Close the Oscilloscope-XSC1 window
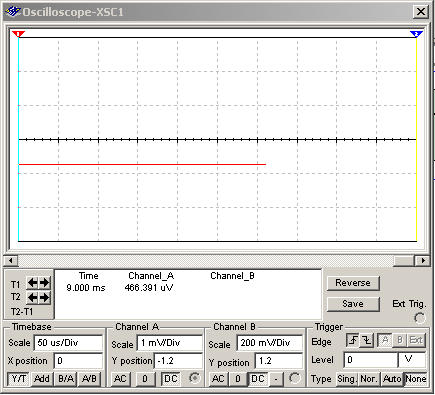The width and height of the screenshot is (435, 395). [421, 12]
